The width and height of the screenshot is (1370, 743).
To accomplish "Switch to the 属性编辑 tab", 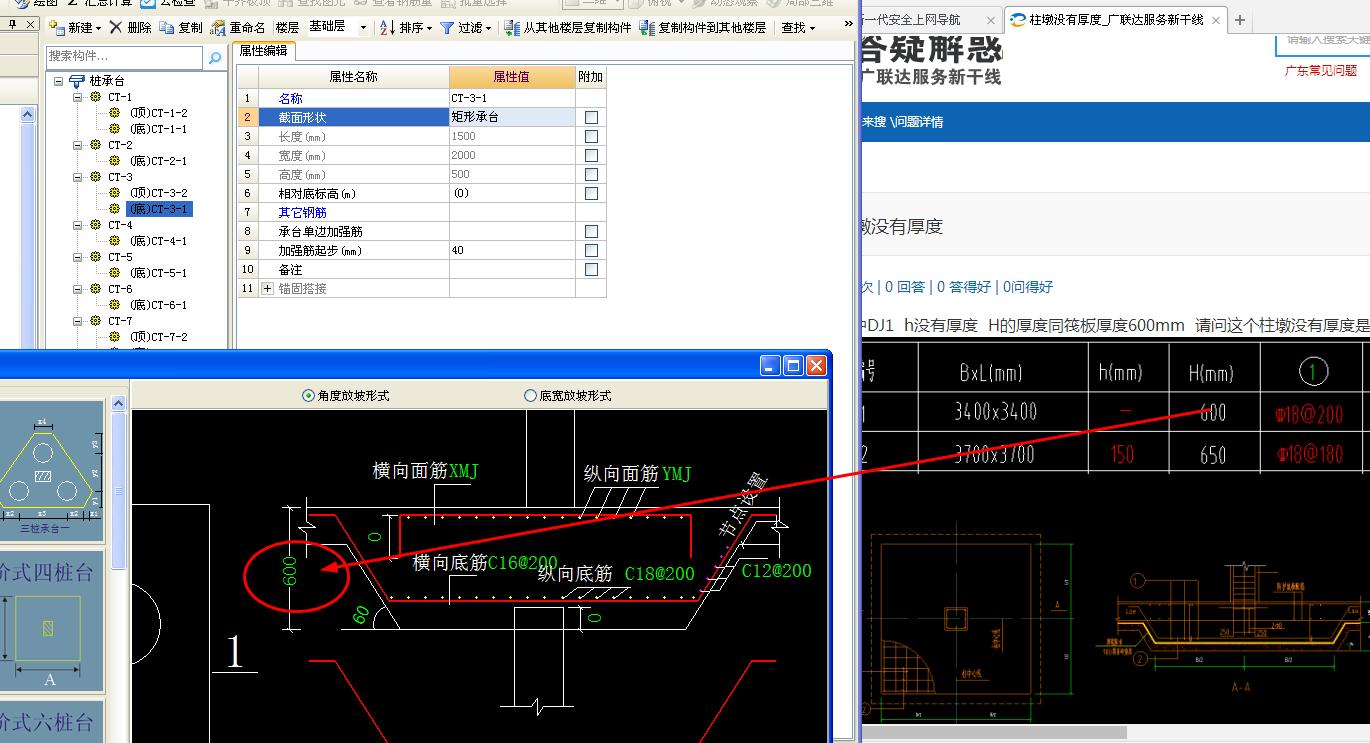I will click(x=263, y=51).
